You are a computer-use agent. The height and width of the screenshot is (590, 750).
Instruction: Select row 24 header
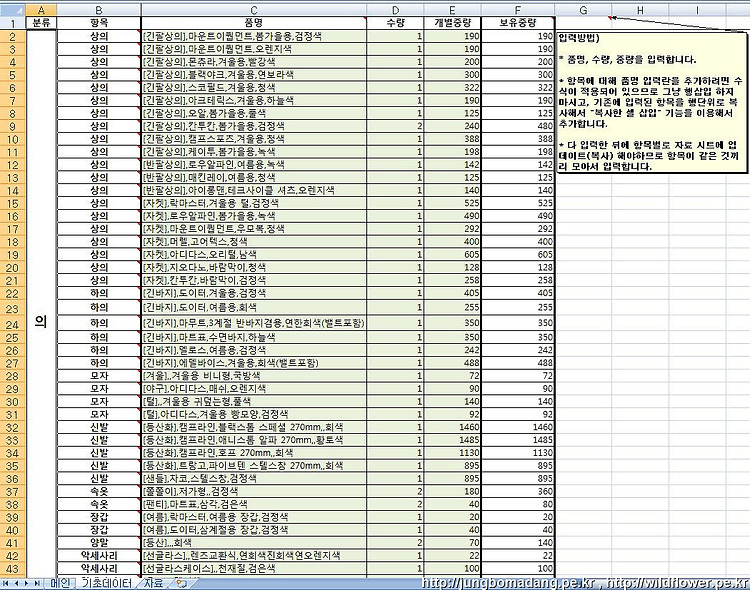[12, 323]
